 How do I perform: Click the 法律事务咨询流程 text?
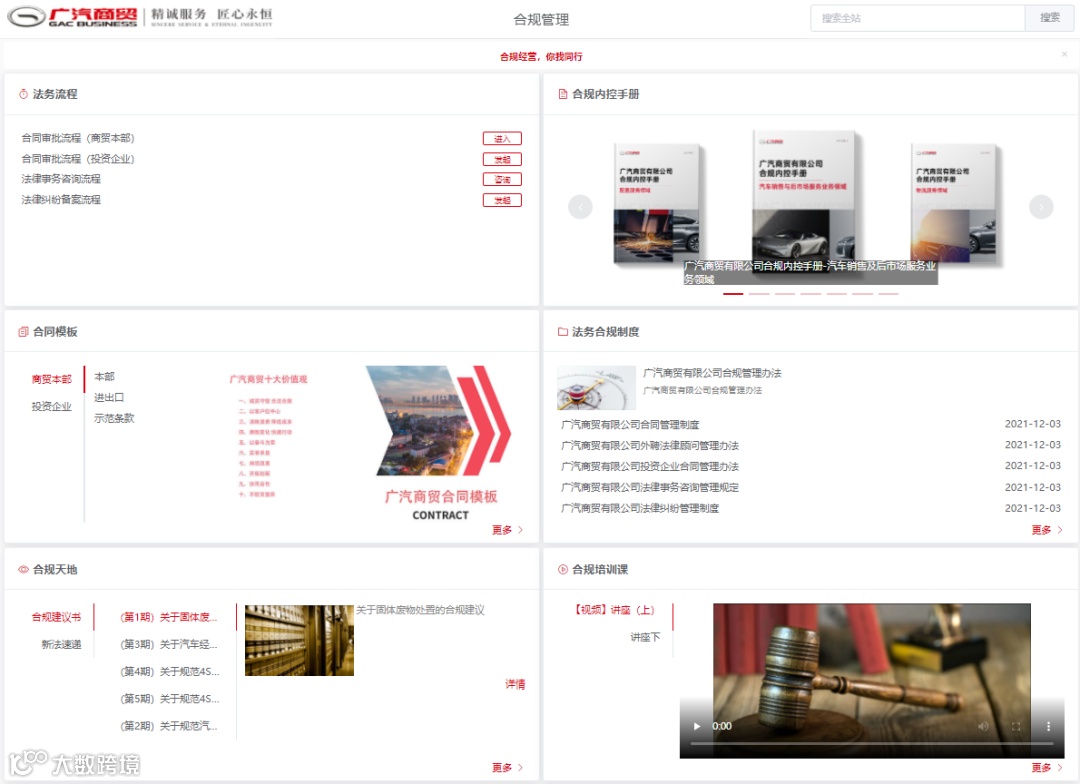[x=61, y=178]
